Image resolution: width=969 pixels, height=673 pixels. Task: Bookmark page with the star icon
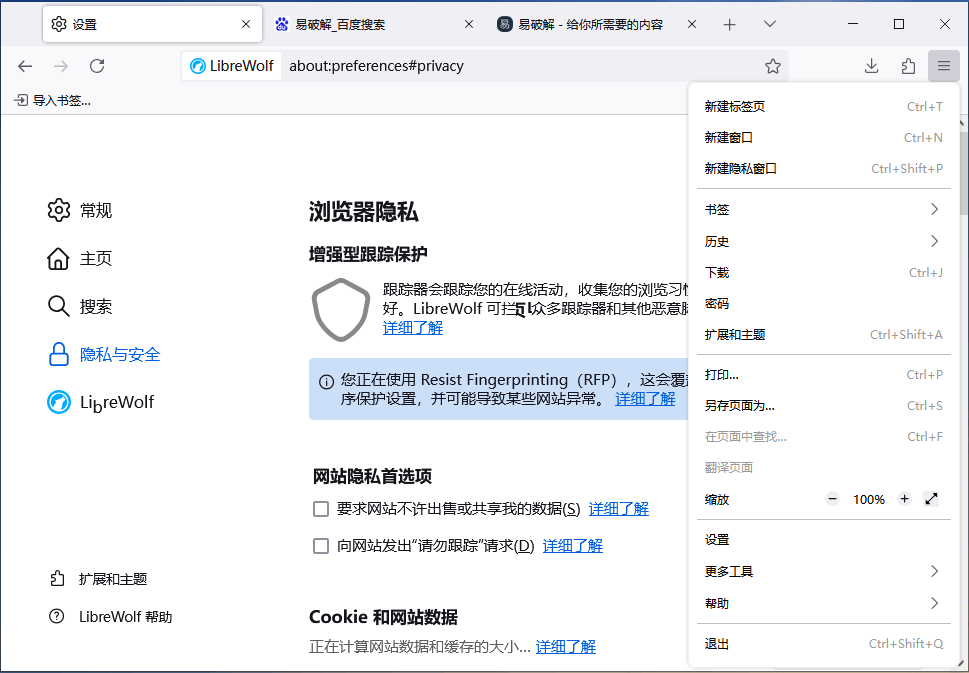pos(772,66)
